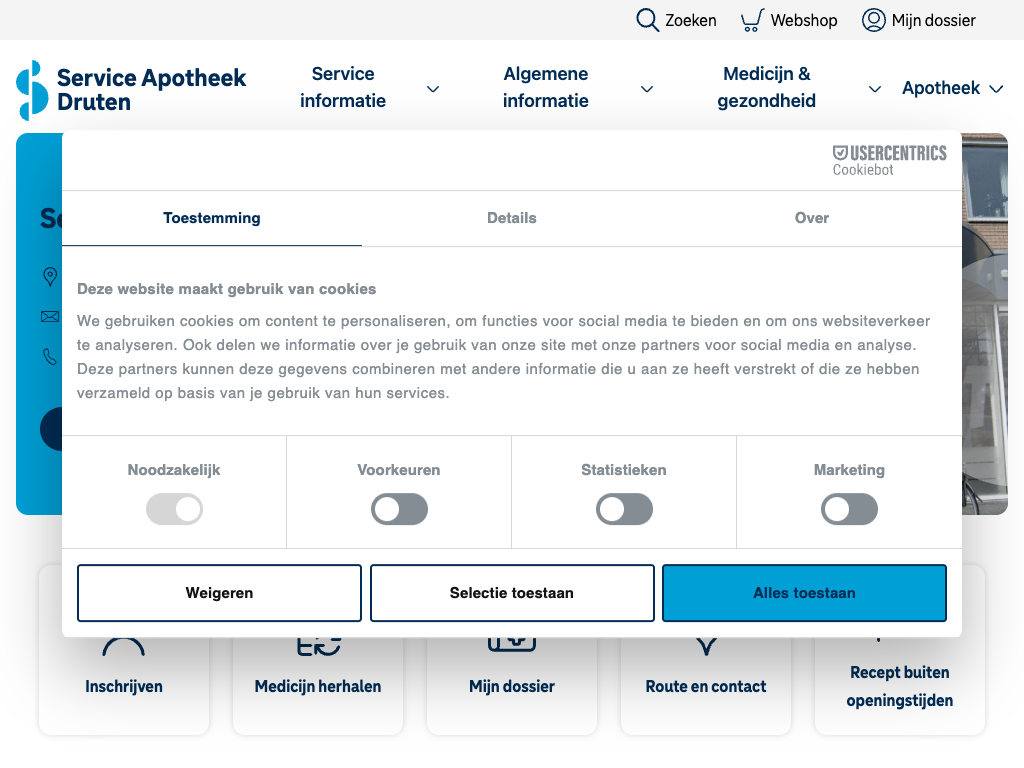Click the location pin icon
Image resolution: width=1024 pixels, height=768 pixels.
pos(49,277)
